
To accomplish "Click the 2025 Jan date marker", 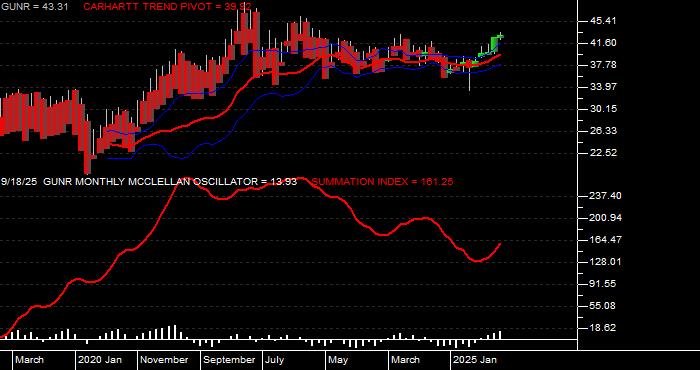I will 475,360.
